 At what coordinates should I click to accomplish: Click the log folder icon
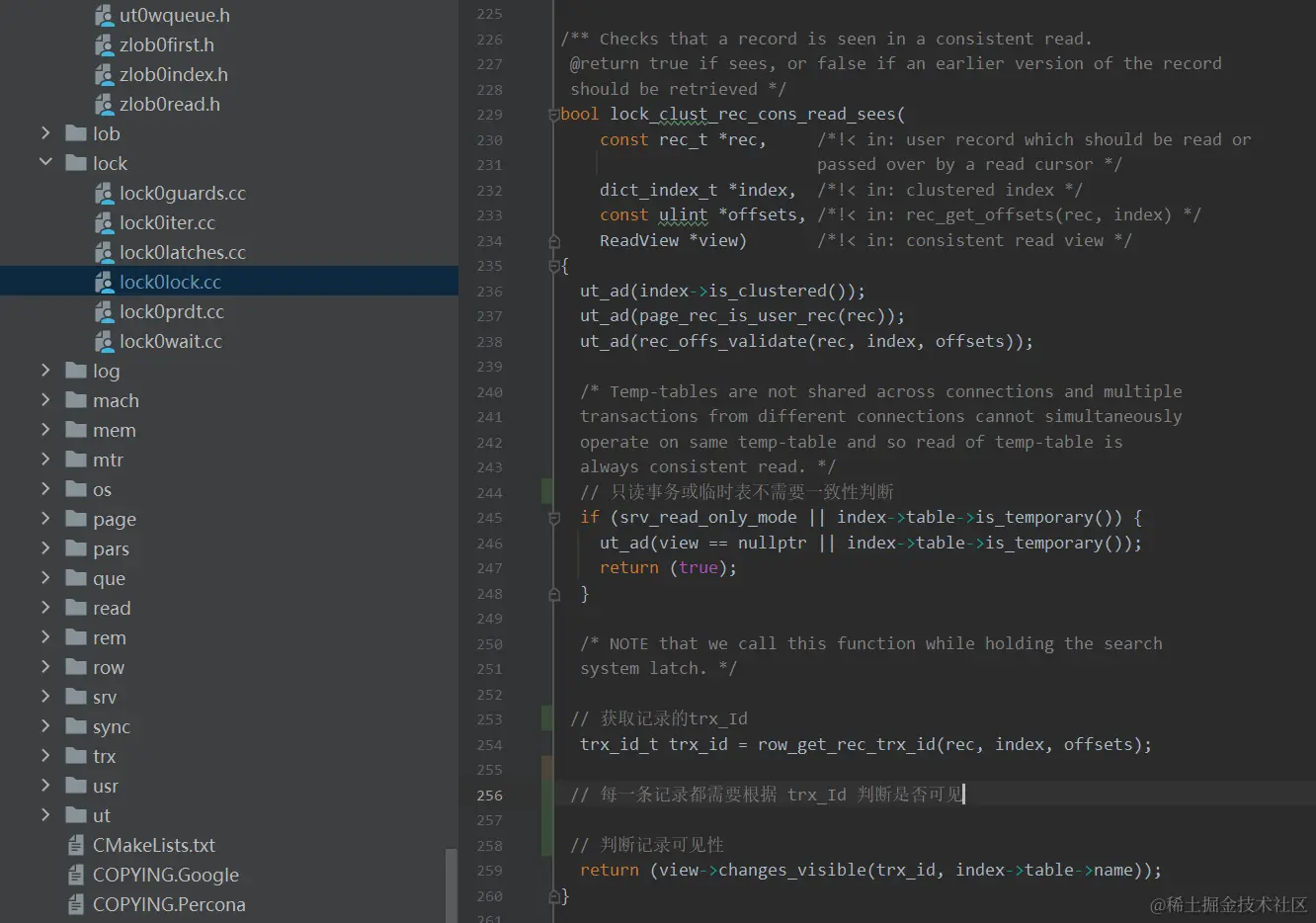[x=76, y=371]
